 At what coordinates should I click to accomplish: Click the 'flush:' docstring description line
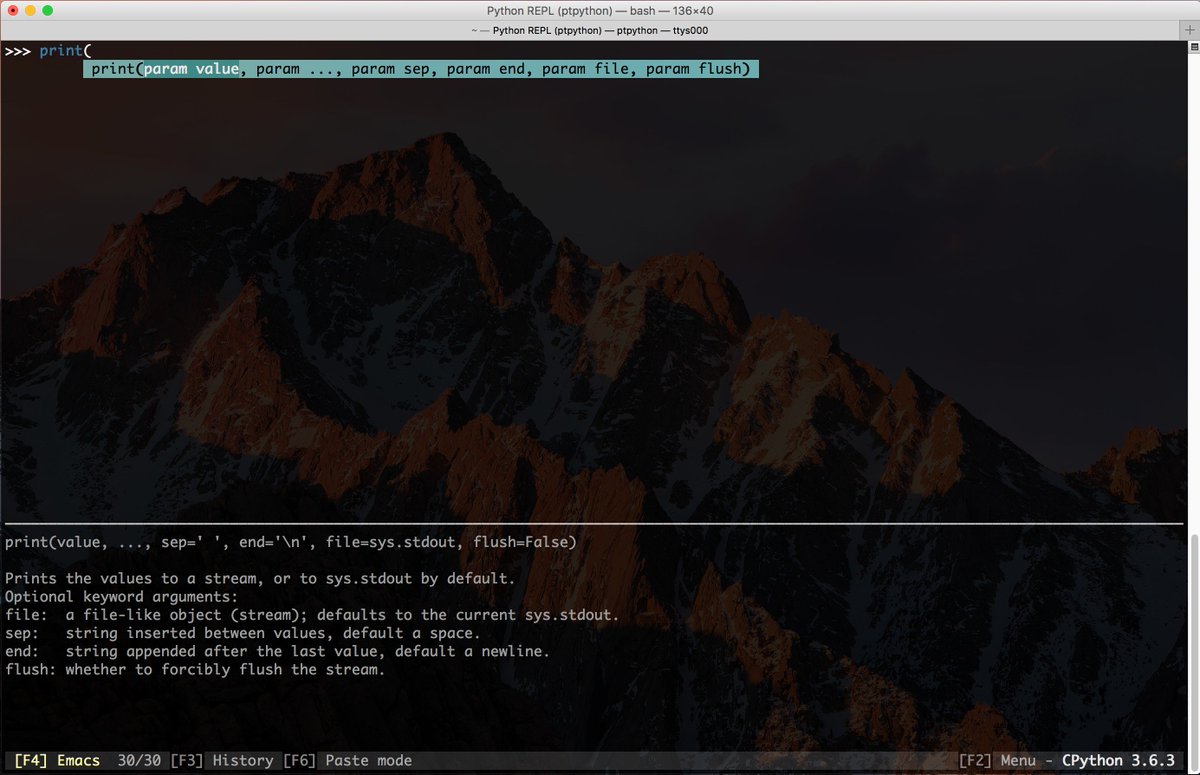(x=195, y=669)
